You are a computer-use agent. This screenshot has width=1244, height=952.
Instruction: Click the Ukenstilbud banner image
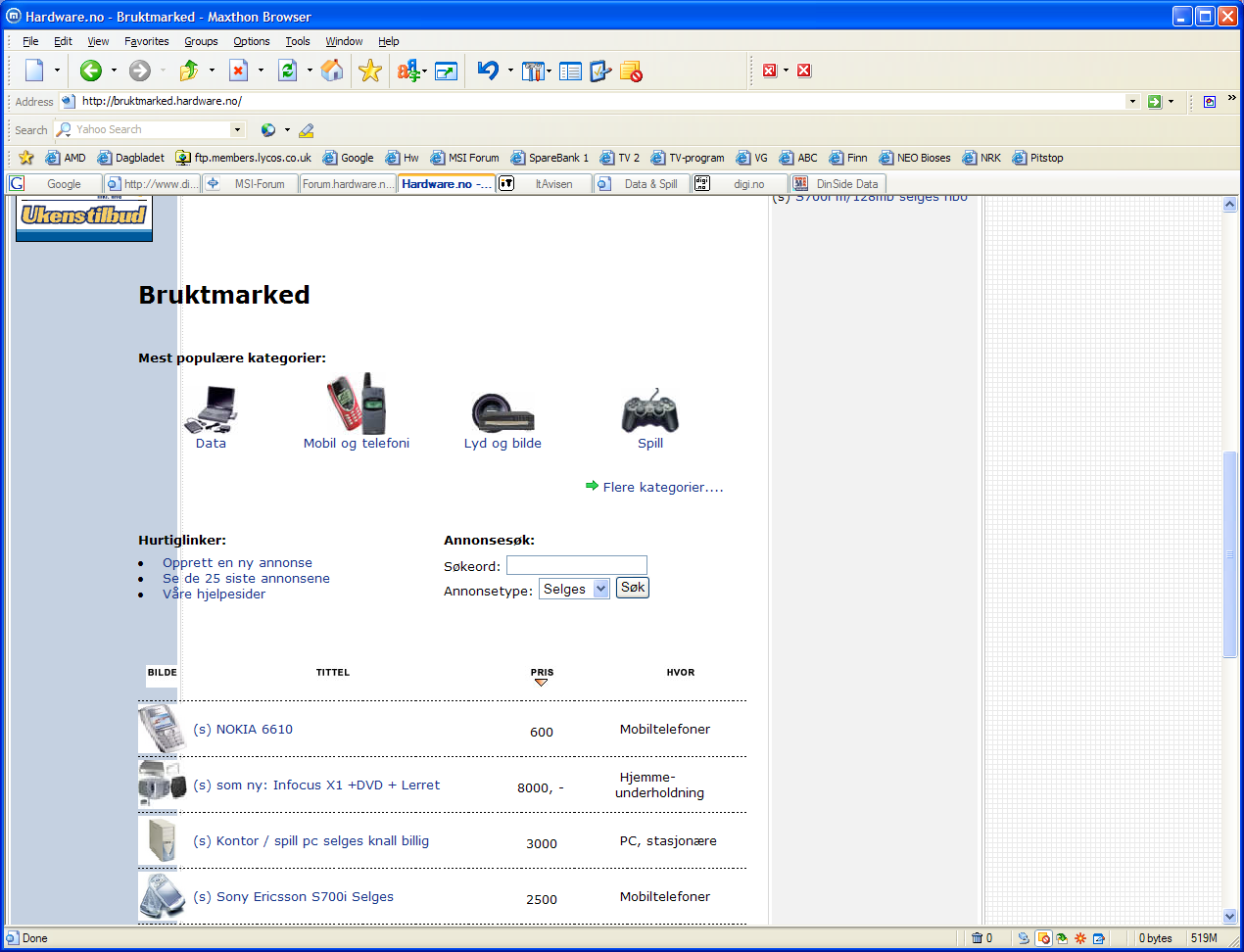tap(84, 216)
